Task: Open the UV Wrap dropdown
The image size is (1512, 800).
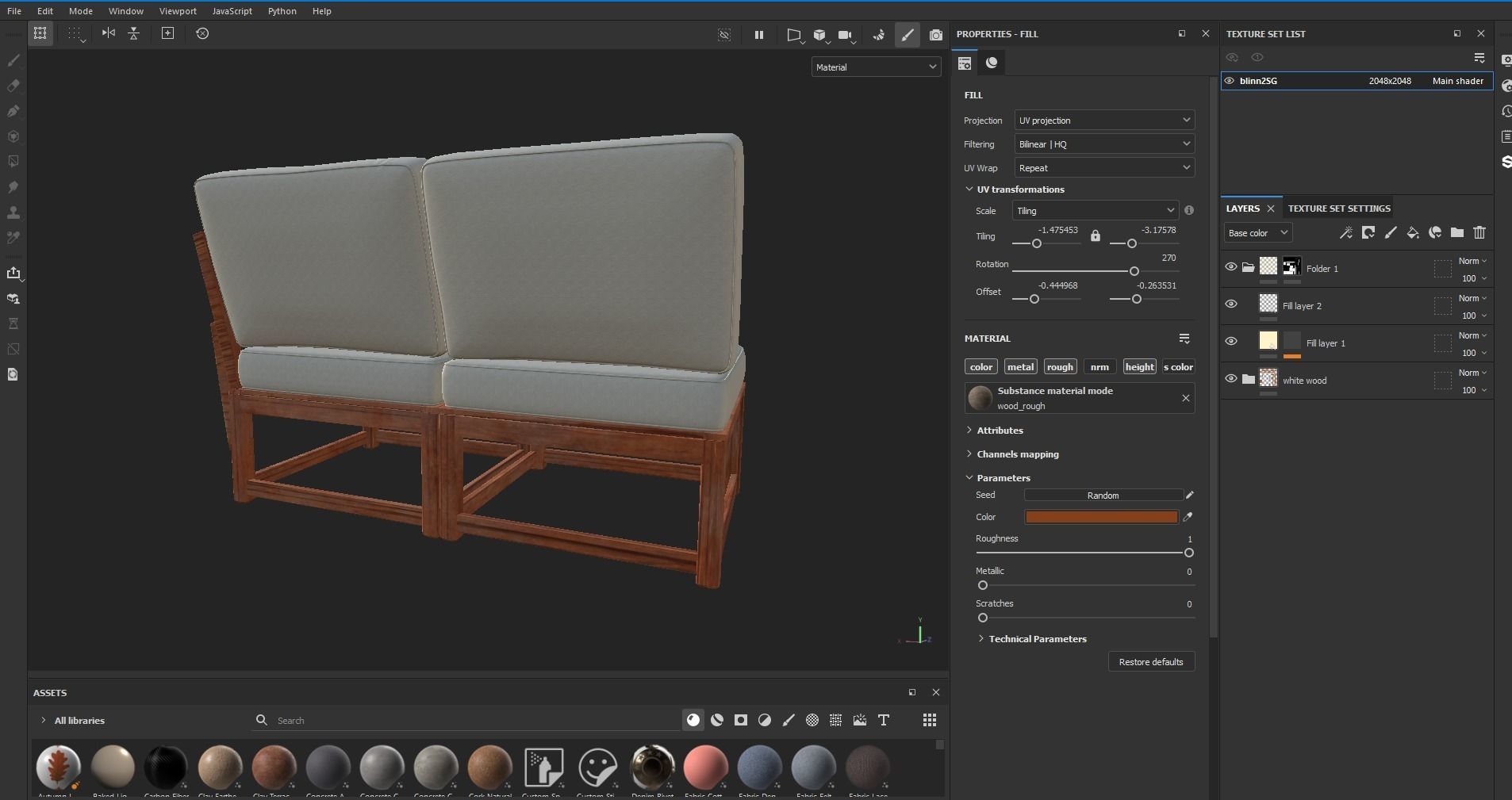Action: pyautogui.click(x=1104, y=168)
